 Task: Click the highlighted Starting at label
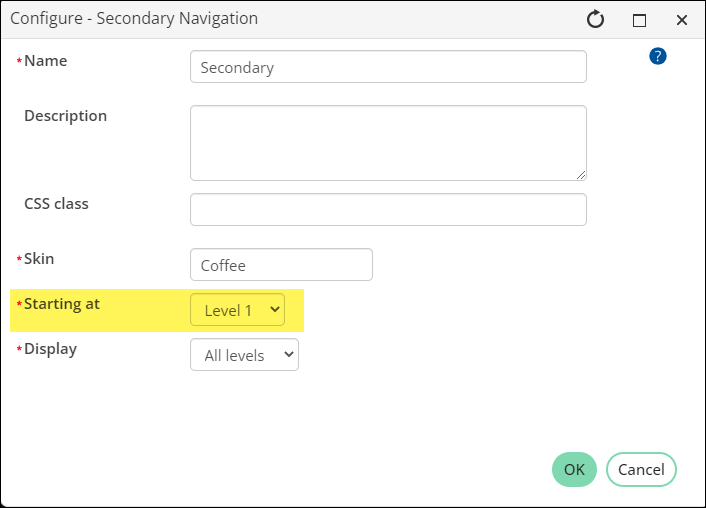[x=62, y=304]
